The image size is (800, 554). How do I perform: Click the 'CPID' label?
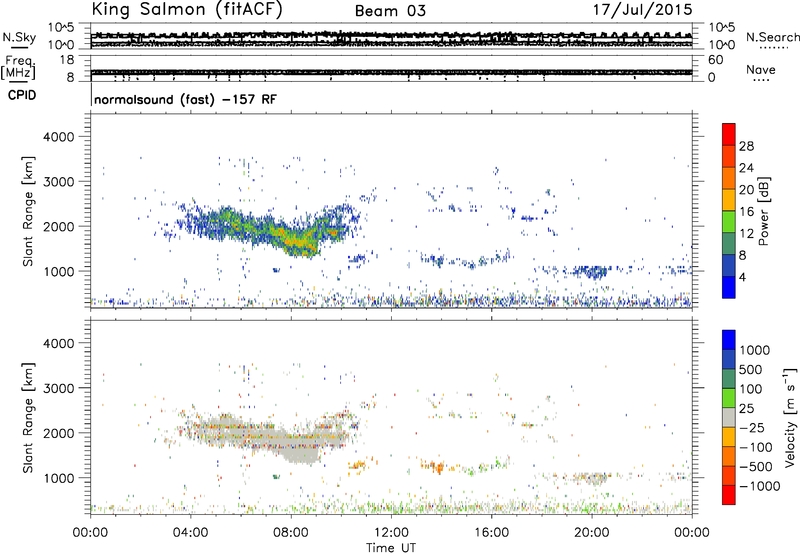click(x=22, y=95)
